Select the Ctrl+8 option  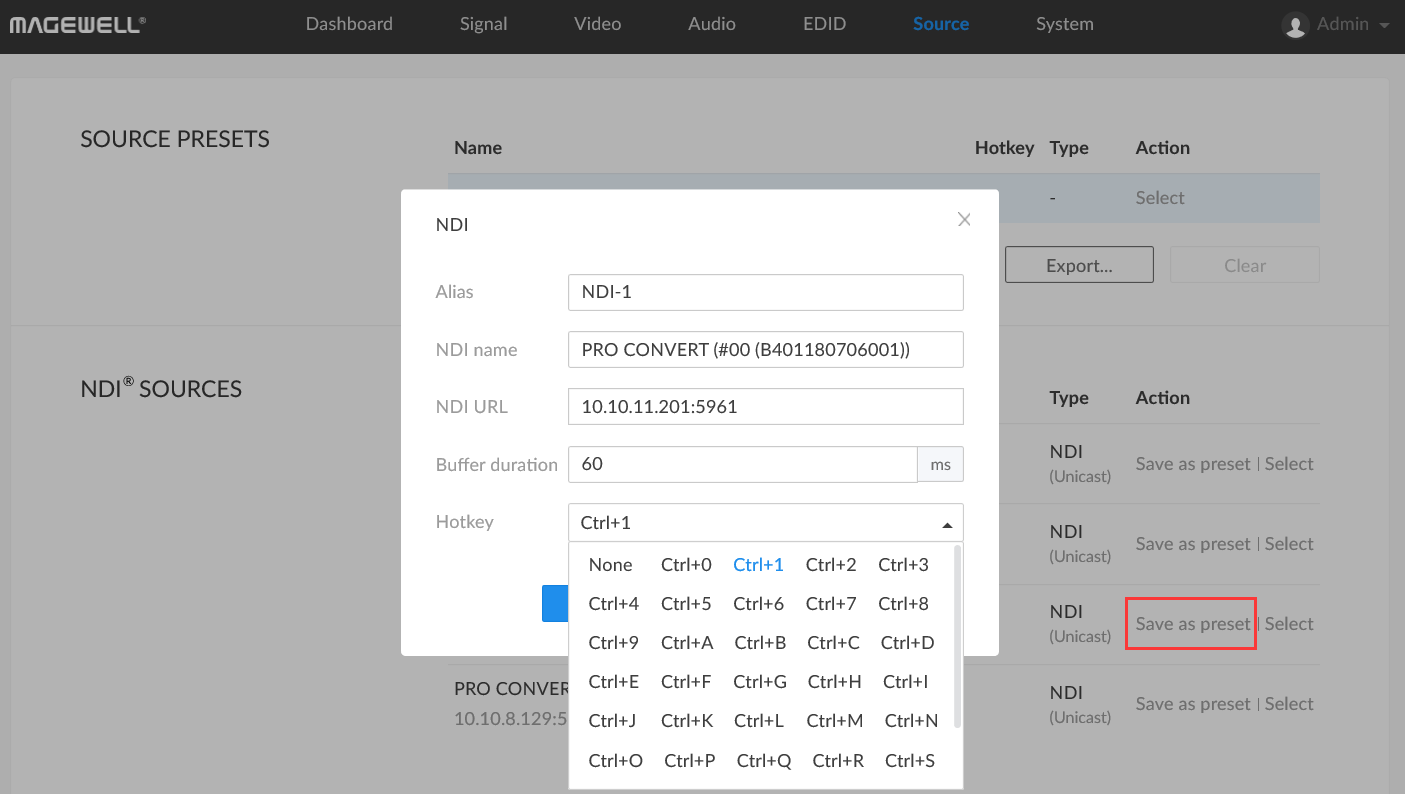click(x=904, y=604)
